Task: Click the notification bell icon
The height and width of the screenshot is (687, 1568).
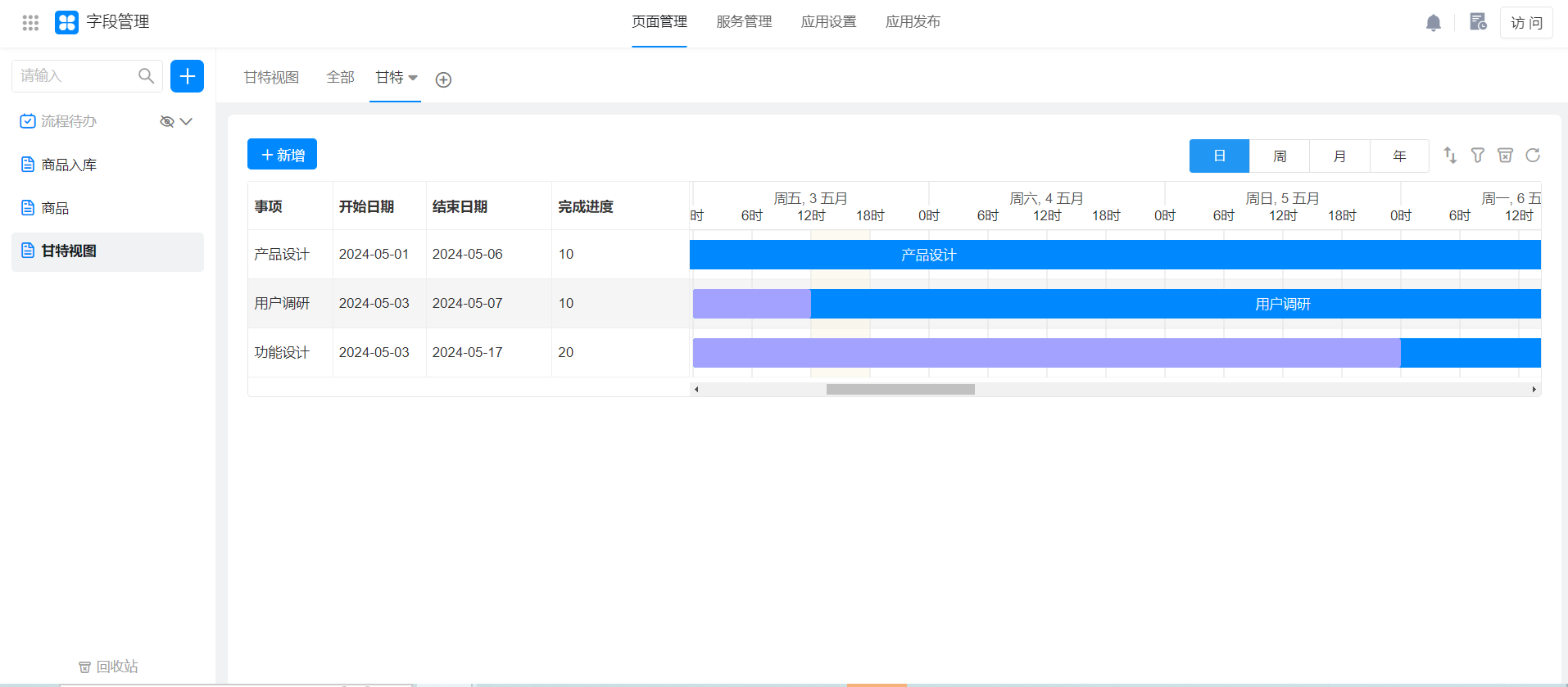Action: click(1433, 23)
